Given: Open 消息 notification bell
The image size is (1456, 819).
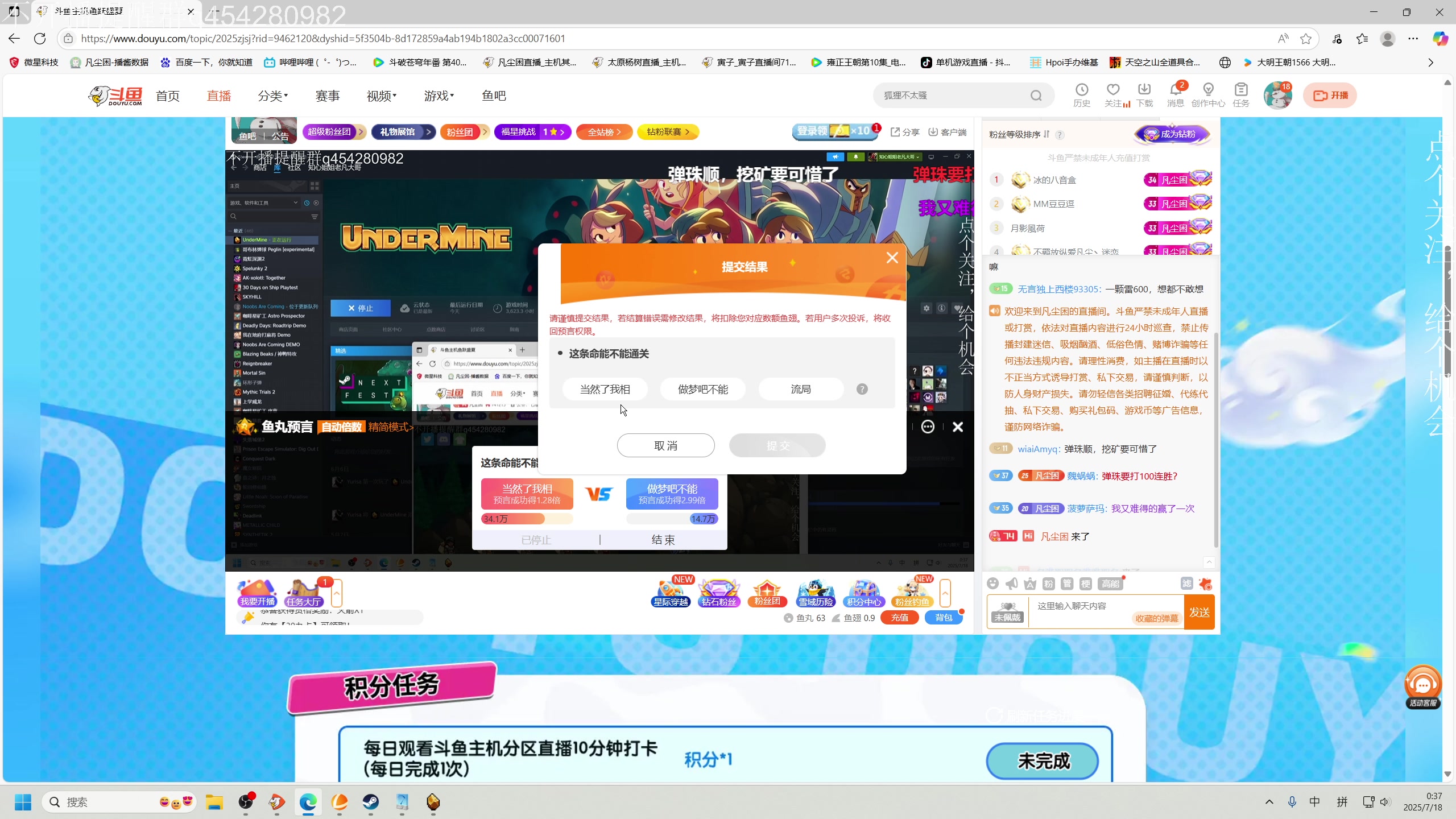Looking at the screenshot, I should tap(1176, 95).
